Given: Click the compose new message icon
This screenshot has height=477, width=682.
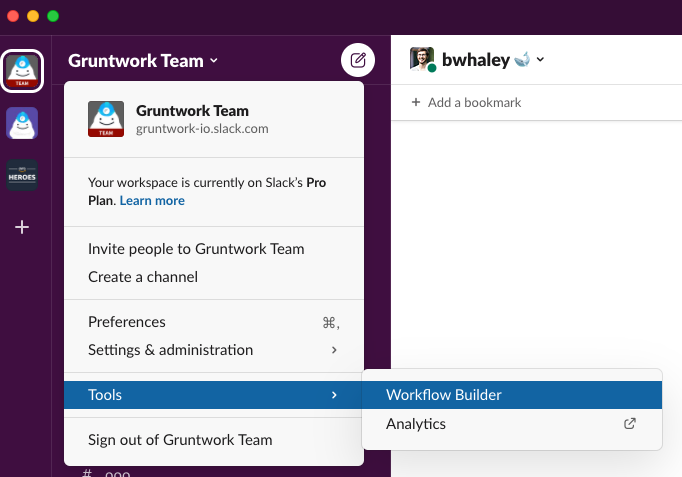Looking at the screenshot, I should (x=357, y=61).
